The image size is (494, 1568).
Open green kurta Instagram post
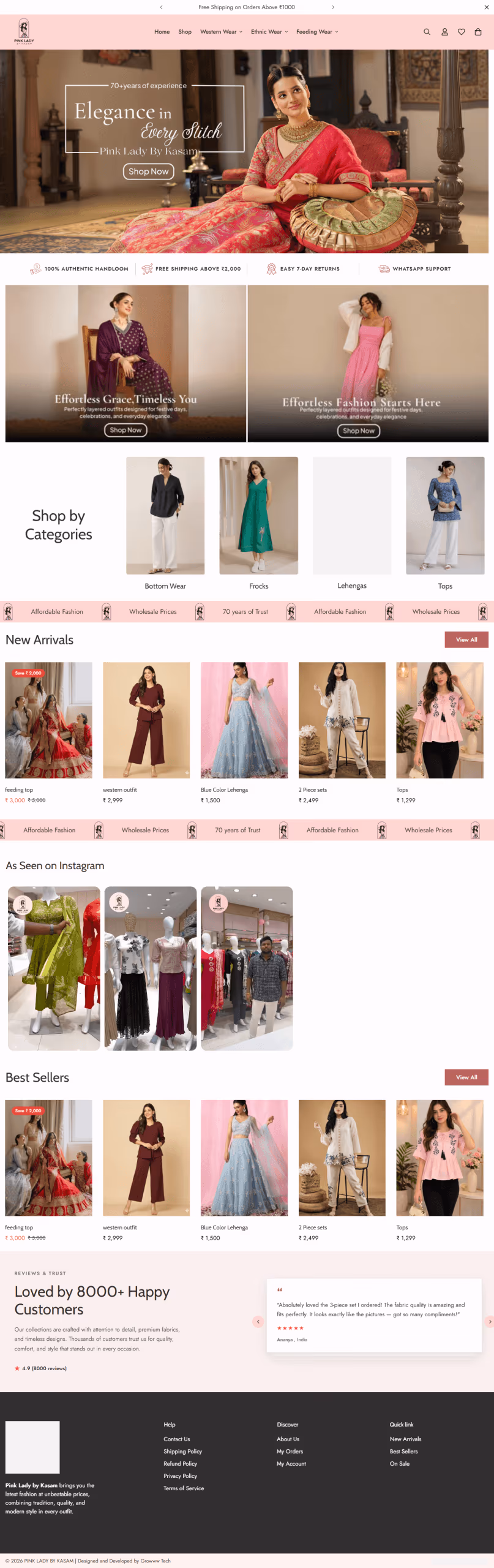pyautogui.click(x=54, y=968)
